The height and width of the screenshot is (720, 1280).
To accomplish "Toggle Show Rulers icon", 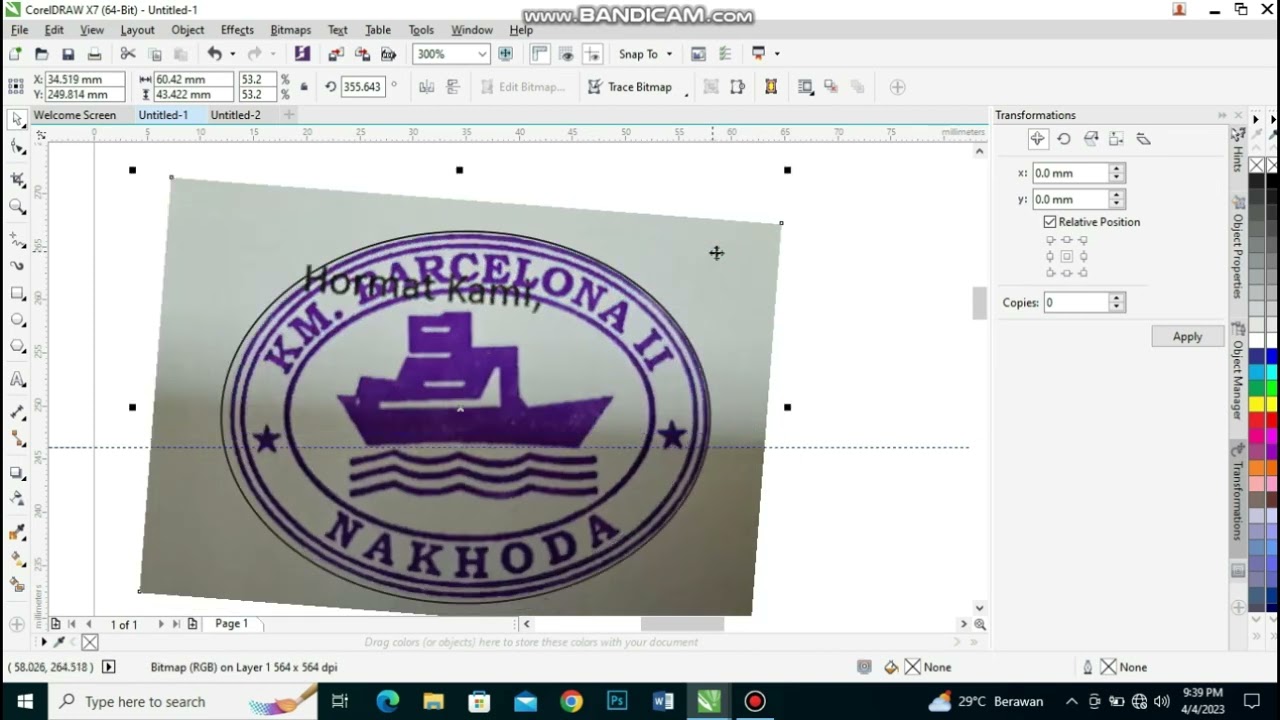I will pyautogui.click(x=540, y=54).
